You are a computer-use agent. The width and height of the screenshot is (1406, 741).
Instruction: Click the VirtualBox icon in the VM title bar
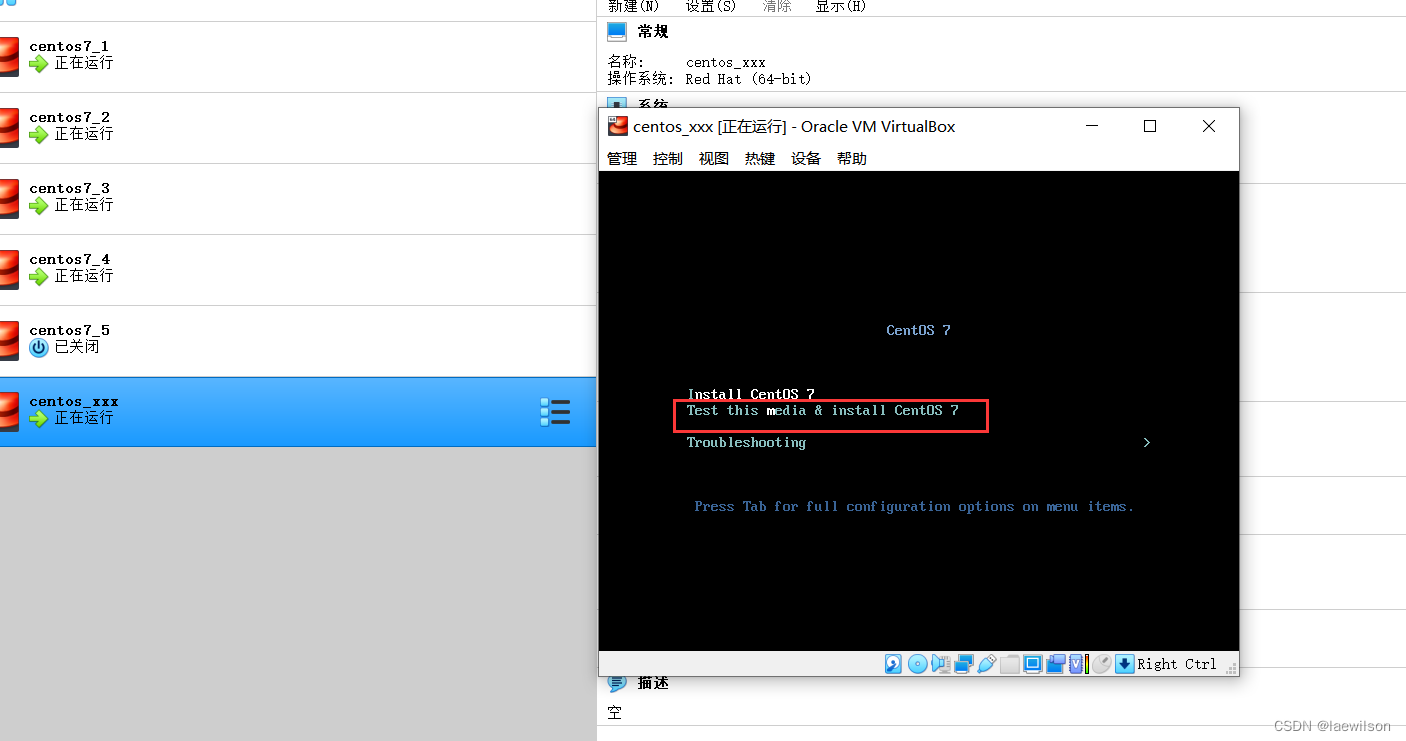click(x=618, y=126)
